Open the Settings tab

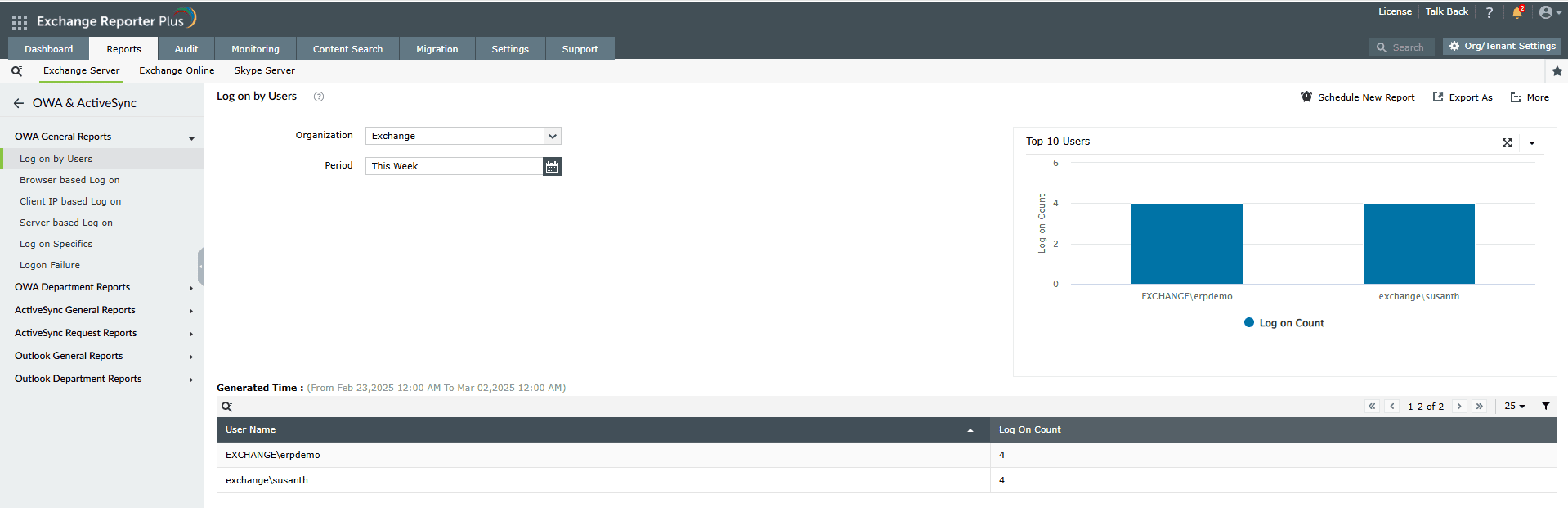tap(510, 49)
